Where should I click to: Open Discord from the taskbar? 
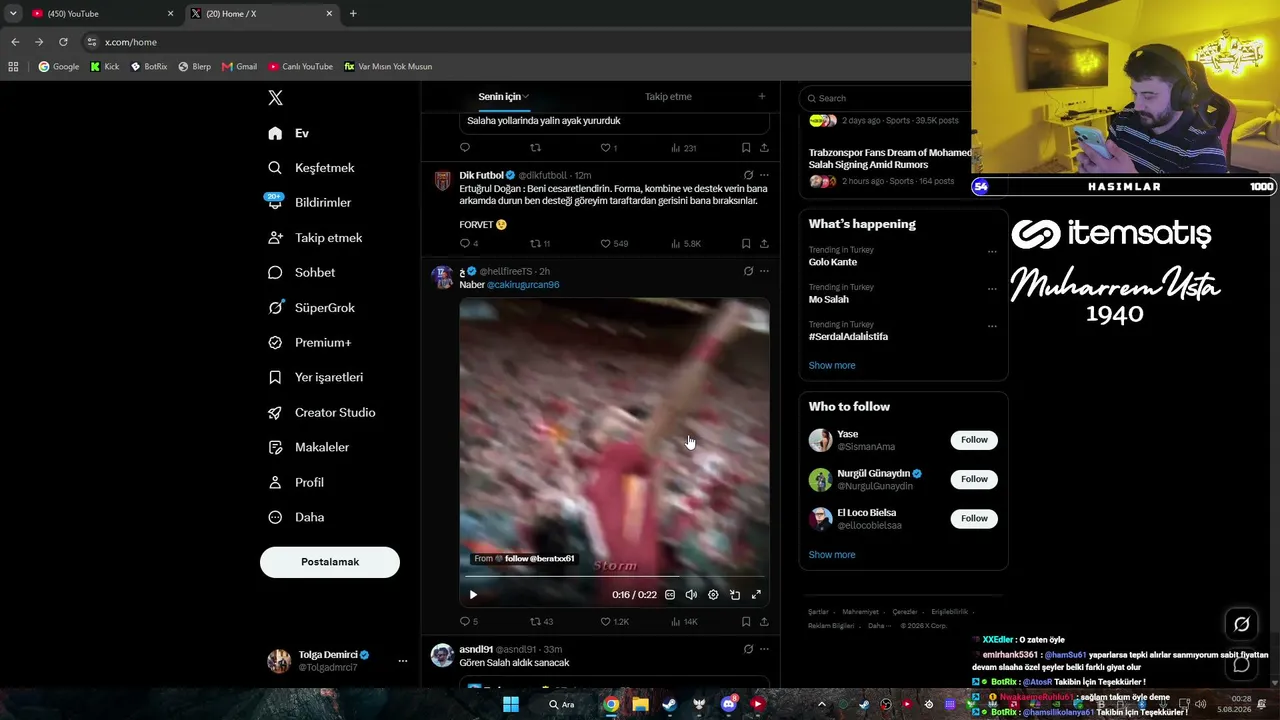coord(729,704)
